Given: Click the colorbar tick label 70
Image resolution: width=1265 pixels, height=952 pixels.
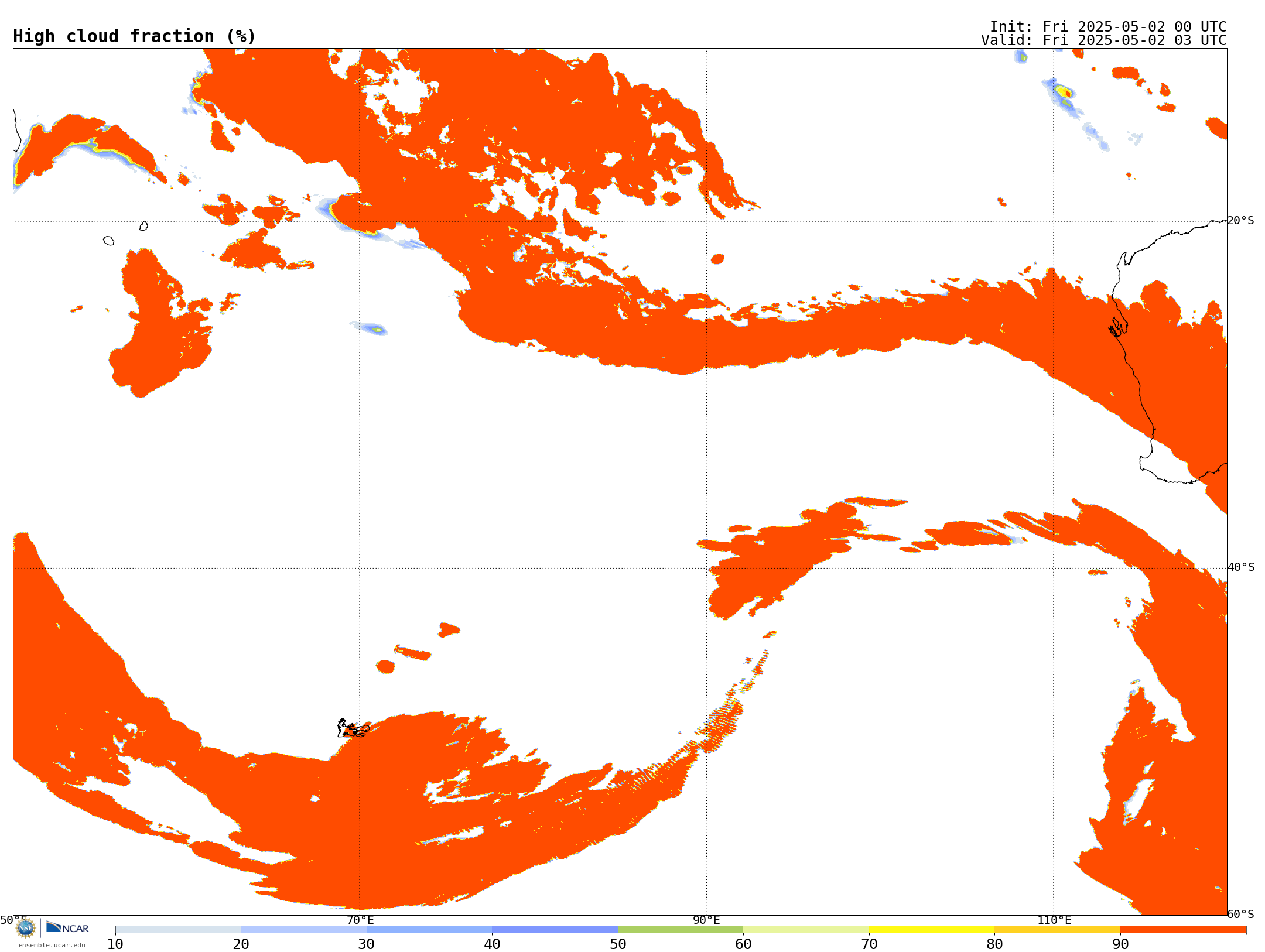Looking at the screenshot, I should click(x=869, y=944).
